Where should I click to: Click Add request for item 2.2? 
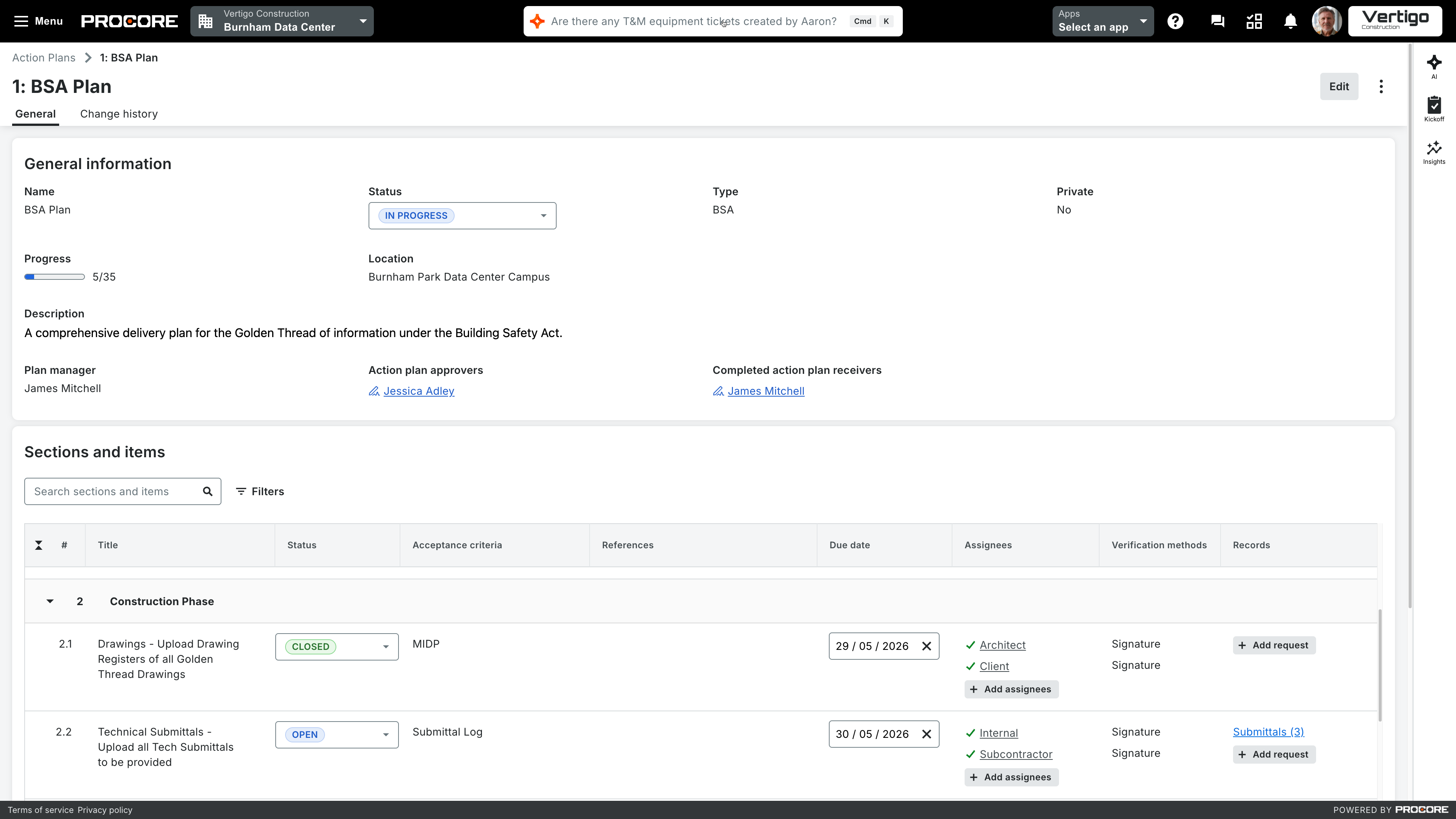[1274, 755]
